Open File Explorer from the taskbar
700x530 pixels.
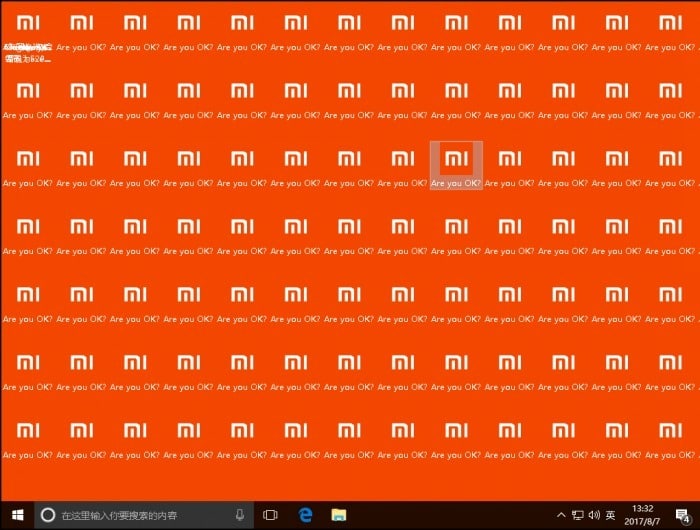coord(339,515)
